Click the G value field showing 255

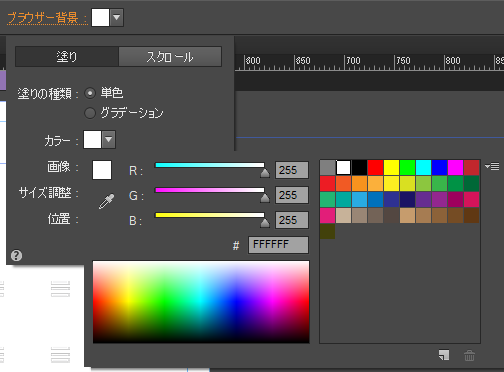(292, 195)
